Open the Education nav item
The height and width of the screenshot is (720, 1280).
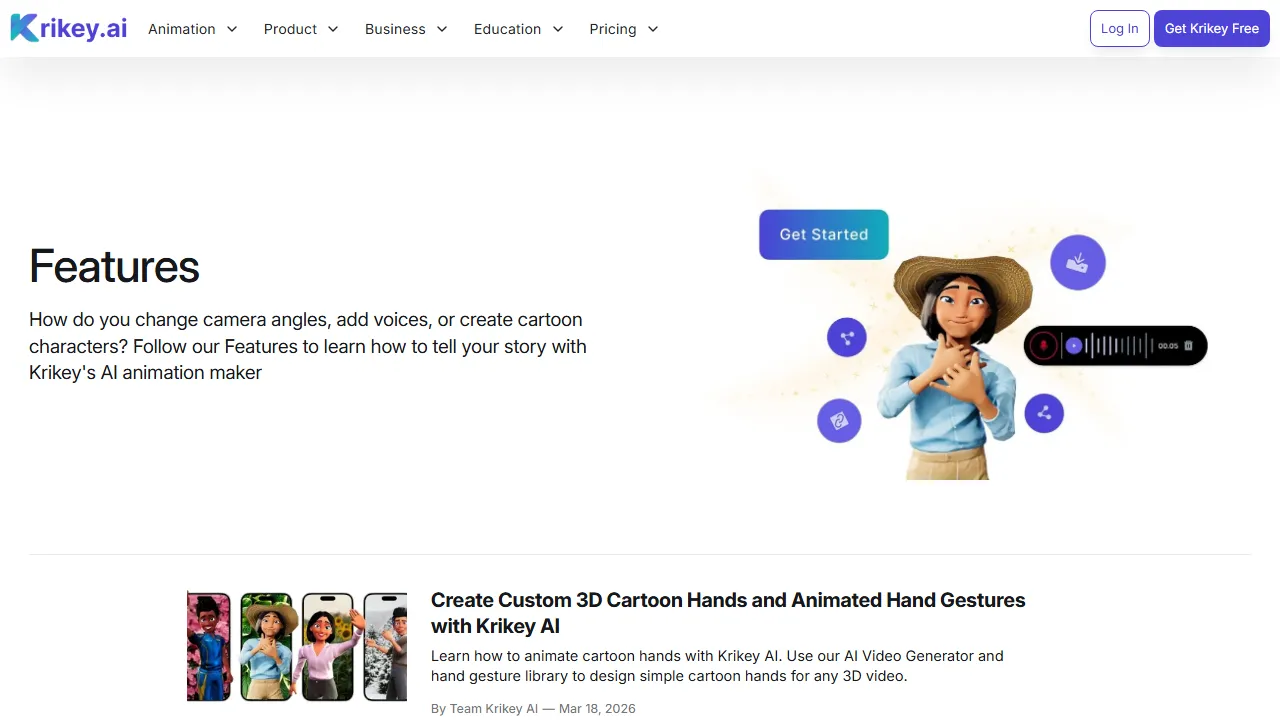coord(507,29)
